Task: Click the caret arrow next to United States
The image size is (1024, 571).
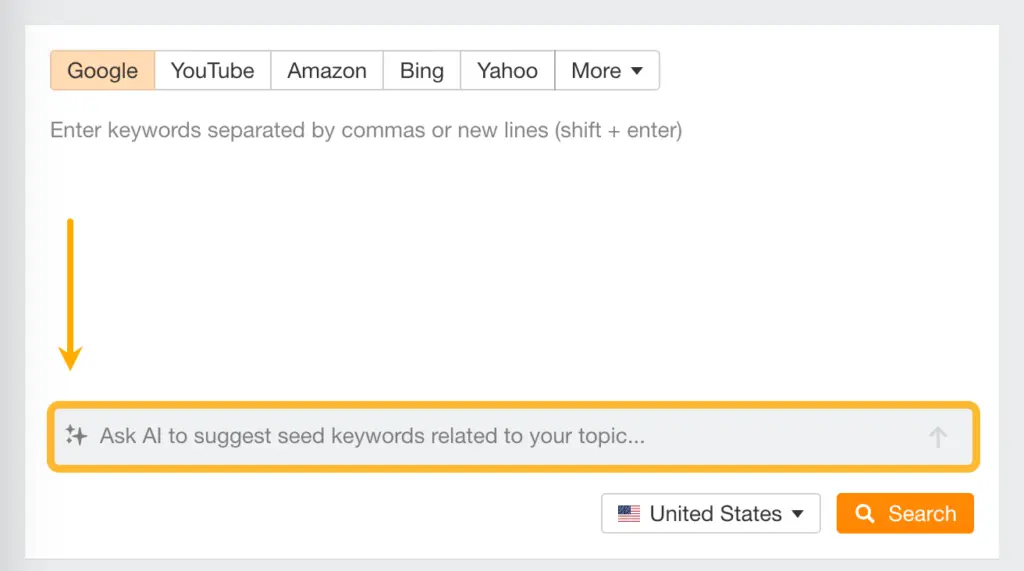Action: coord(798,514)
